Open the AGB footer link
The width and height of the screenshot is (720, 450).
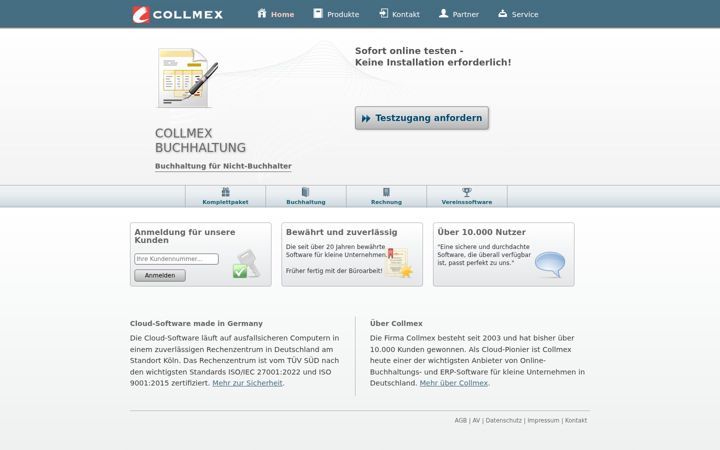pos(461,420)
